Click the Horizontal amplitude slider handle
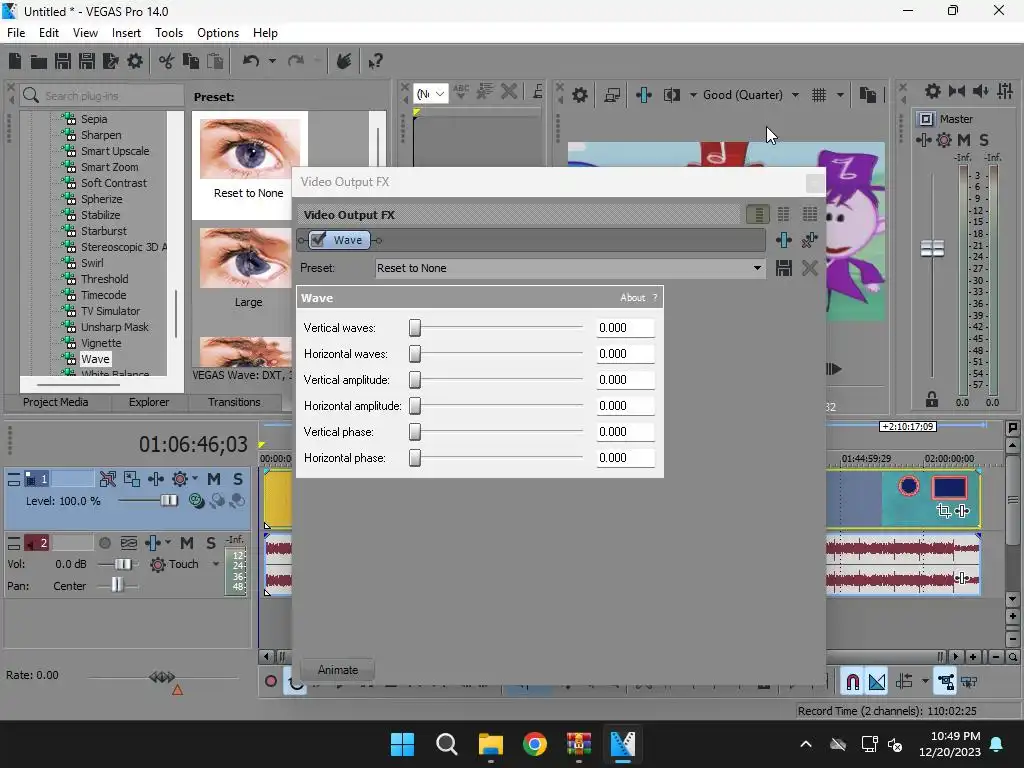The width and height of the screenshot is (1024, 768). 415,406
